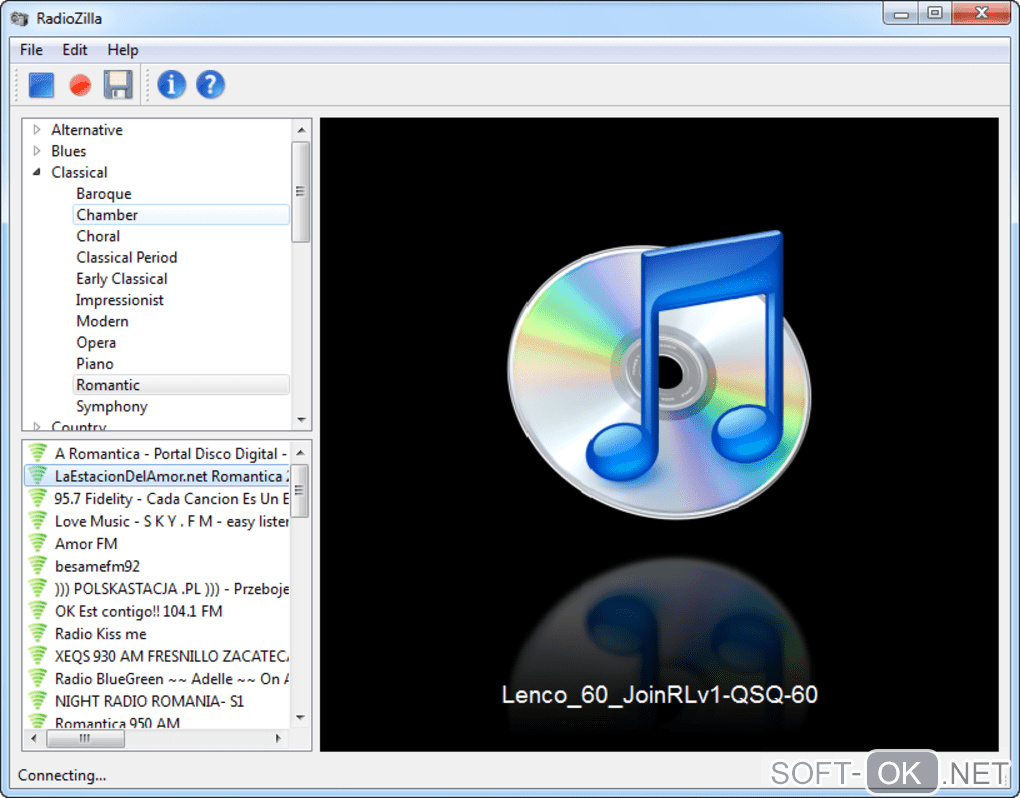Viewport: 1020px width, 798px height.
Task: Expand the Country genre node
Action: tap(37, 427)
